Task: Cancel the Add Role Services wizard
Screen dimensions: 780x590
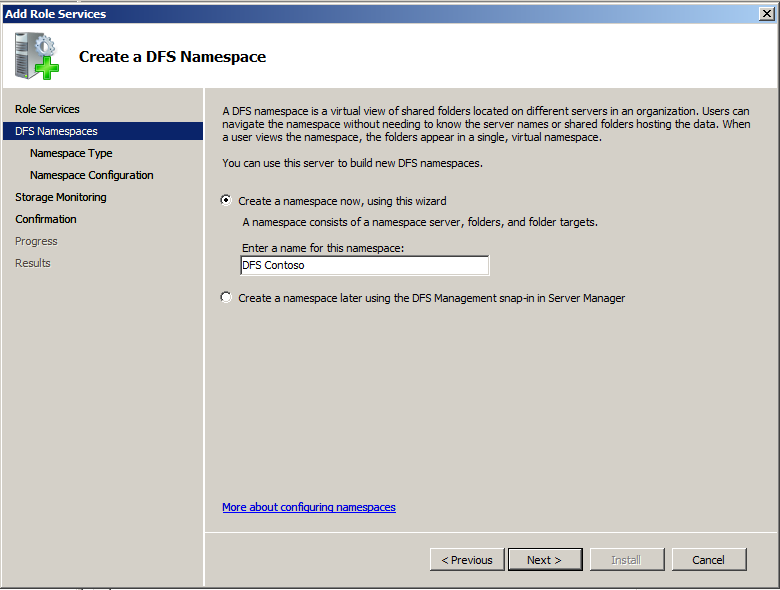Action: click(x=709, y=560)
